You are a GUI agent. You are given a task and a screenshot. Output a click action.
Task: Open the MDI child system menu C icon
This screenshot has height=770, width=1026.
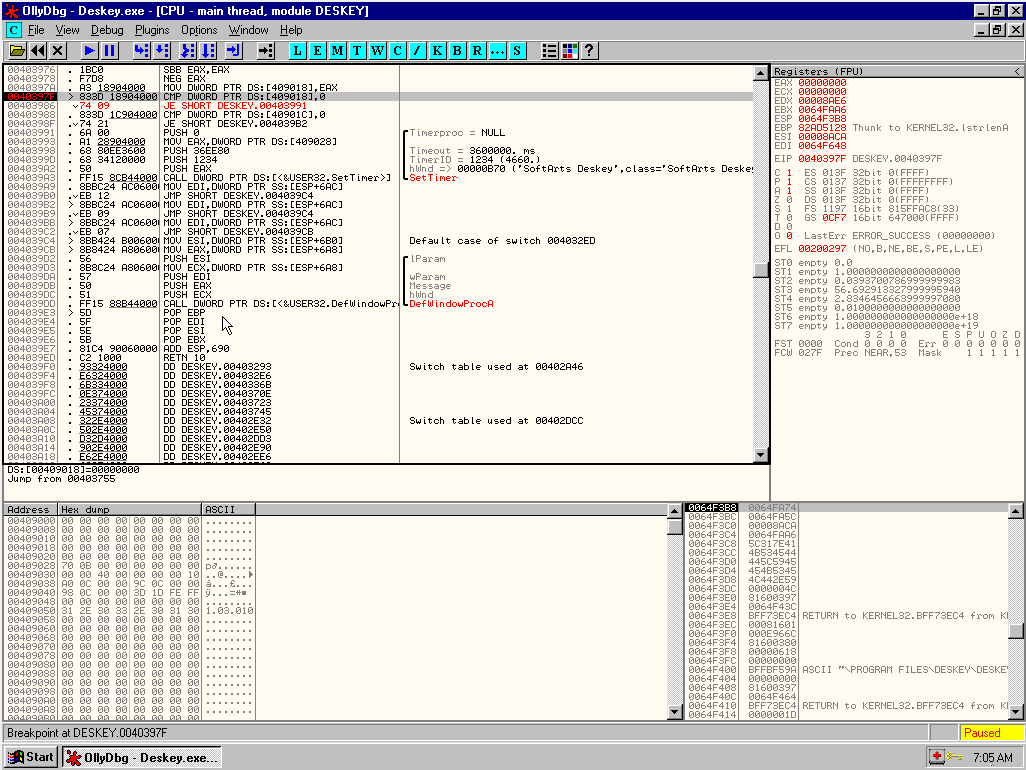pyautogui.click(x=13, y=30)
